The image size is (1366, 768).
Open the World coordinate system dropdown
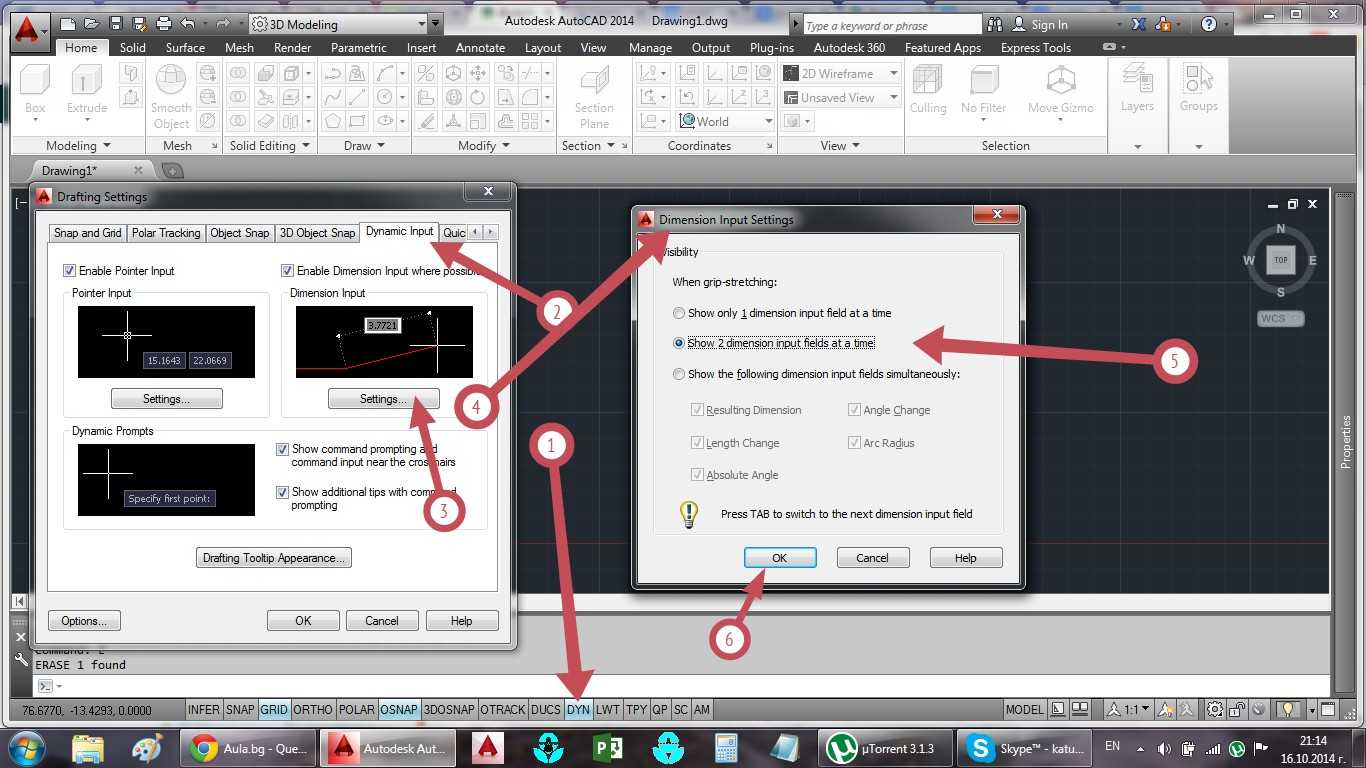(x=726, y=121)
